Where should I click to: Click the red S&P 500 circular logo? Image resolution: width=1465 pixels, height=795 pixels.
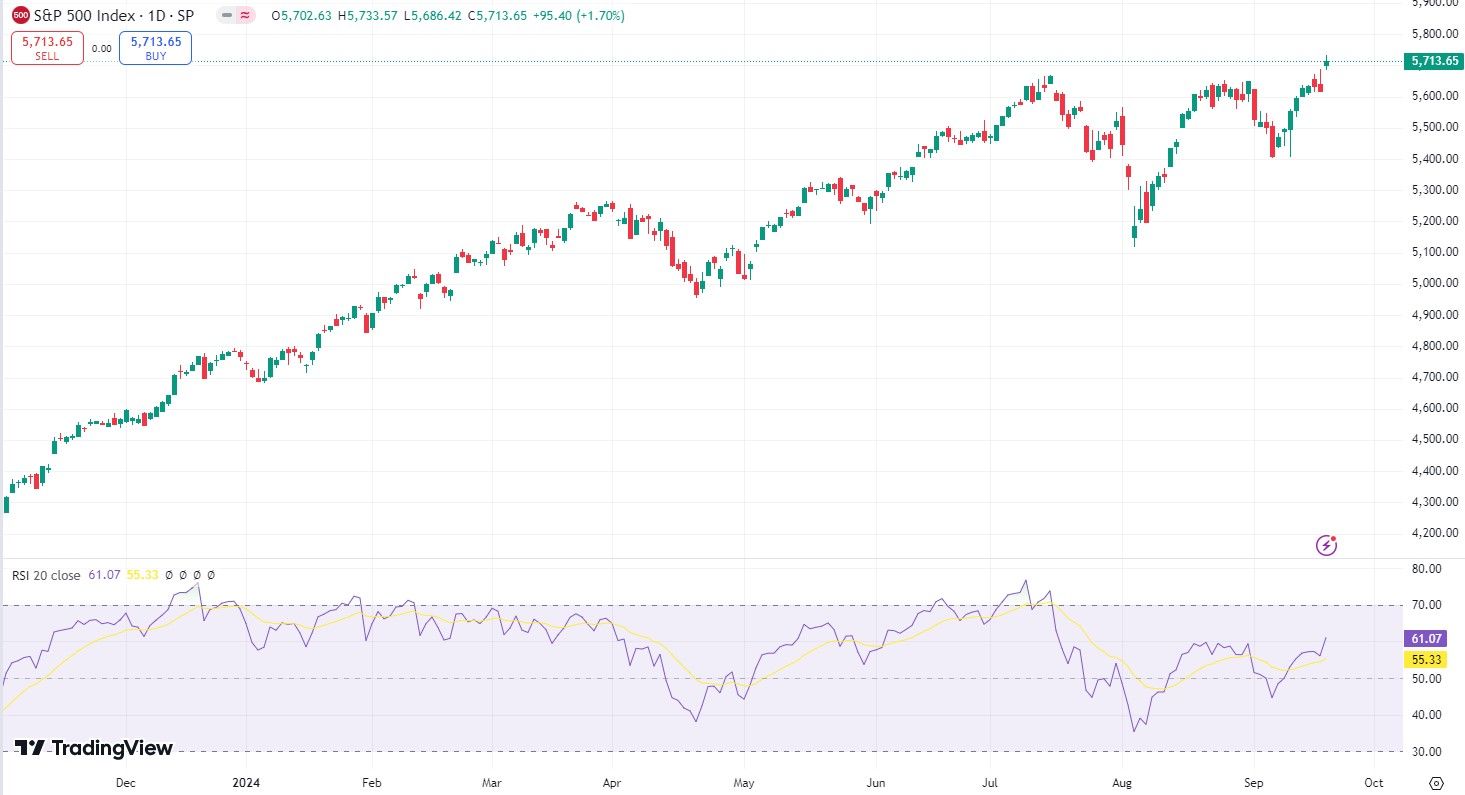coord(19,15)
